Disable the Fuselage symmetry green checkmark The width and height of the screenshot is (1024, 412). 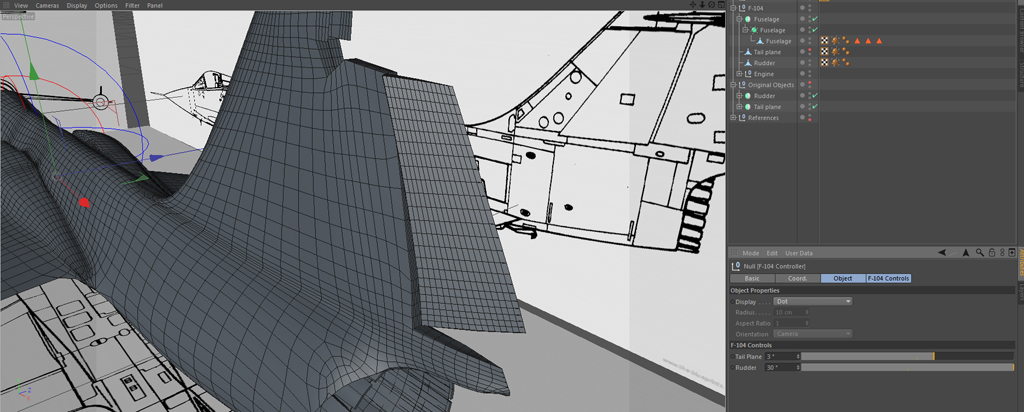[815, 30]
